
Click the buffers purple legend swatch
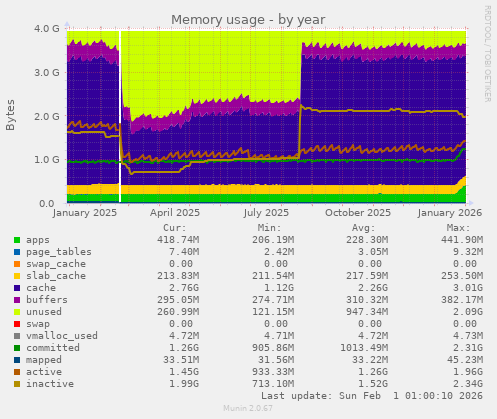(x=17, y=300)
